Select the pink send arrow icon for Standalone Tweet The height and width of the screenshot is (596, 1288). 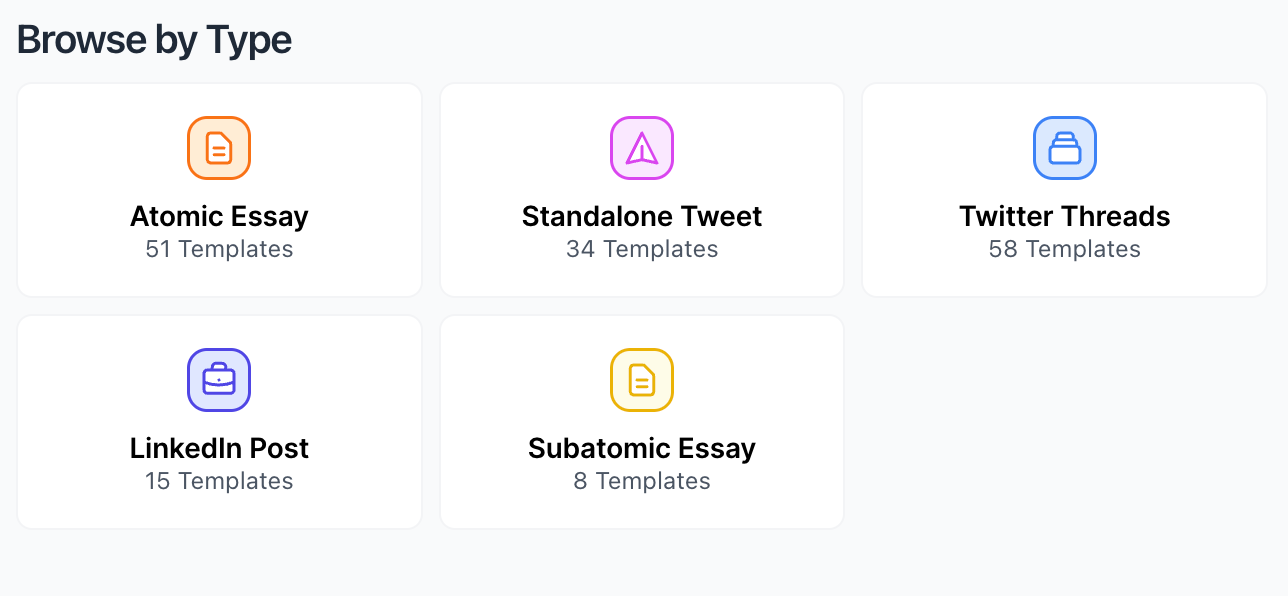(x=641, y=147)
